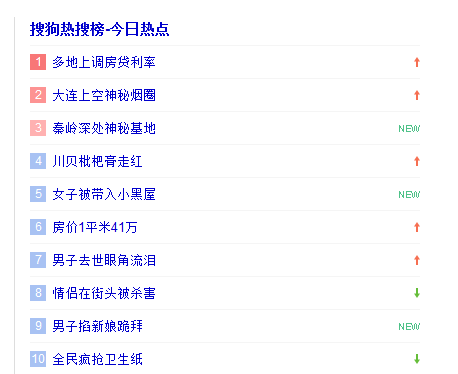458x374 pixels.
Task: Click rank badge 2 beside 大连上空神秘烟圈
Action: (38, 95)
